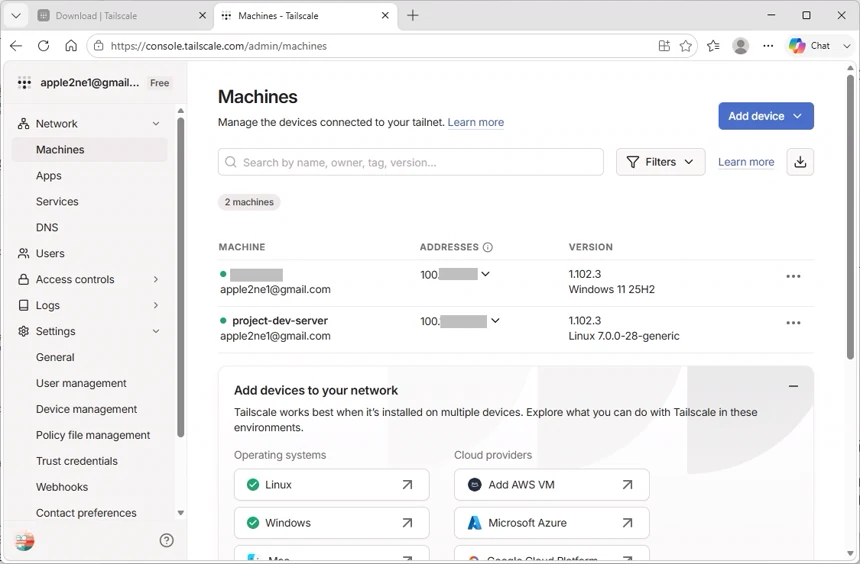This screenshot has height=564, width=860.
Task: Click the site info lock icon
Action: coord(99,46)
